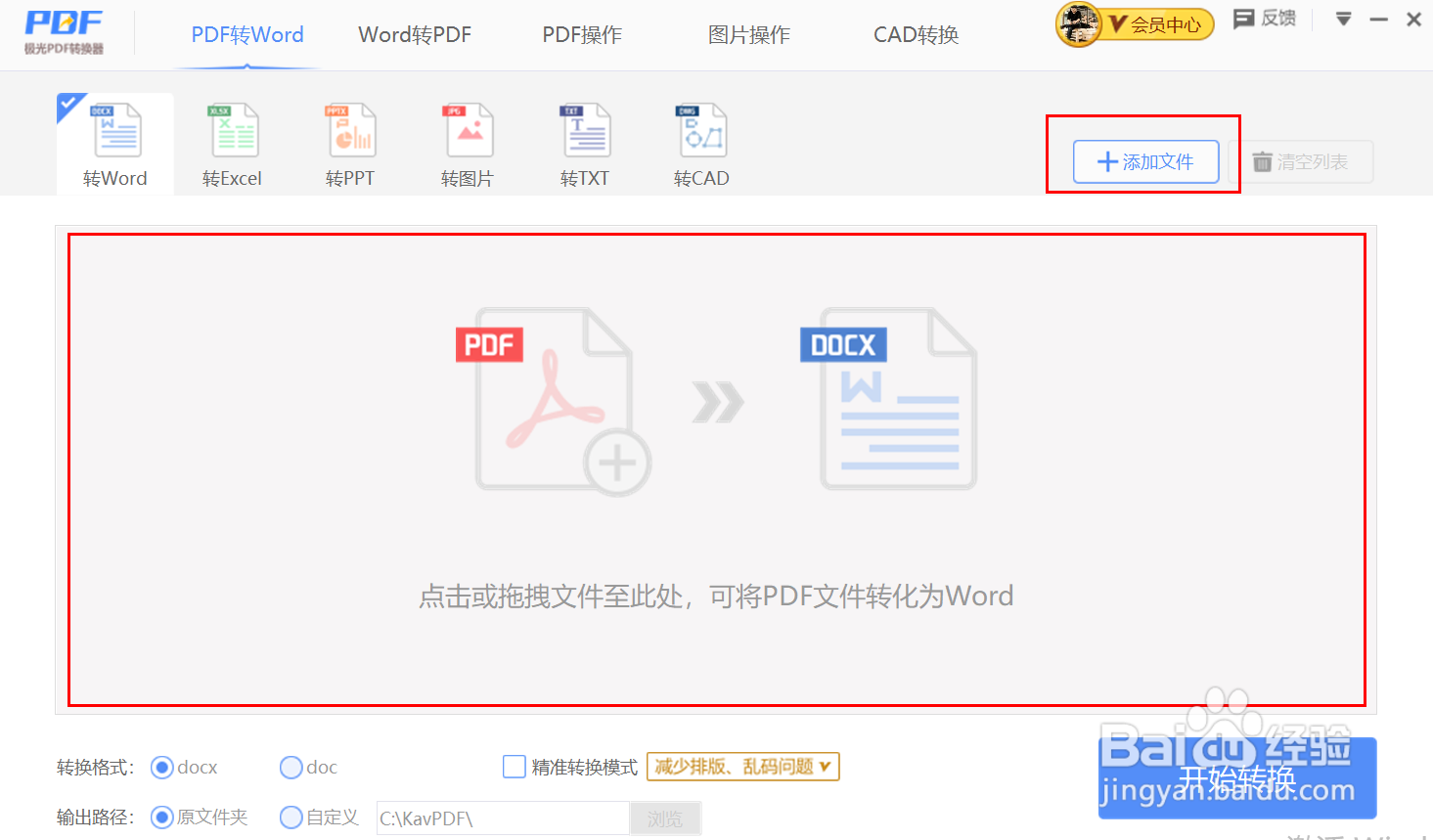Image resolution: width=1433 pixels, height=840 pixels.
Task: Switch to the CAD转换 tab
Action: (915, 34)
